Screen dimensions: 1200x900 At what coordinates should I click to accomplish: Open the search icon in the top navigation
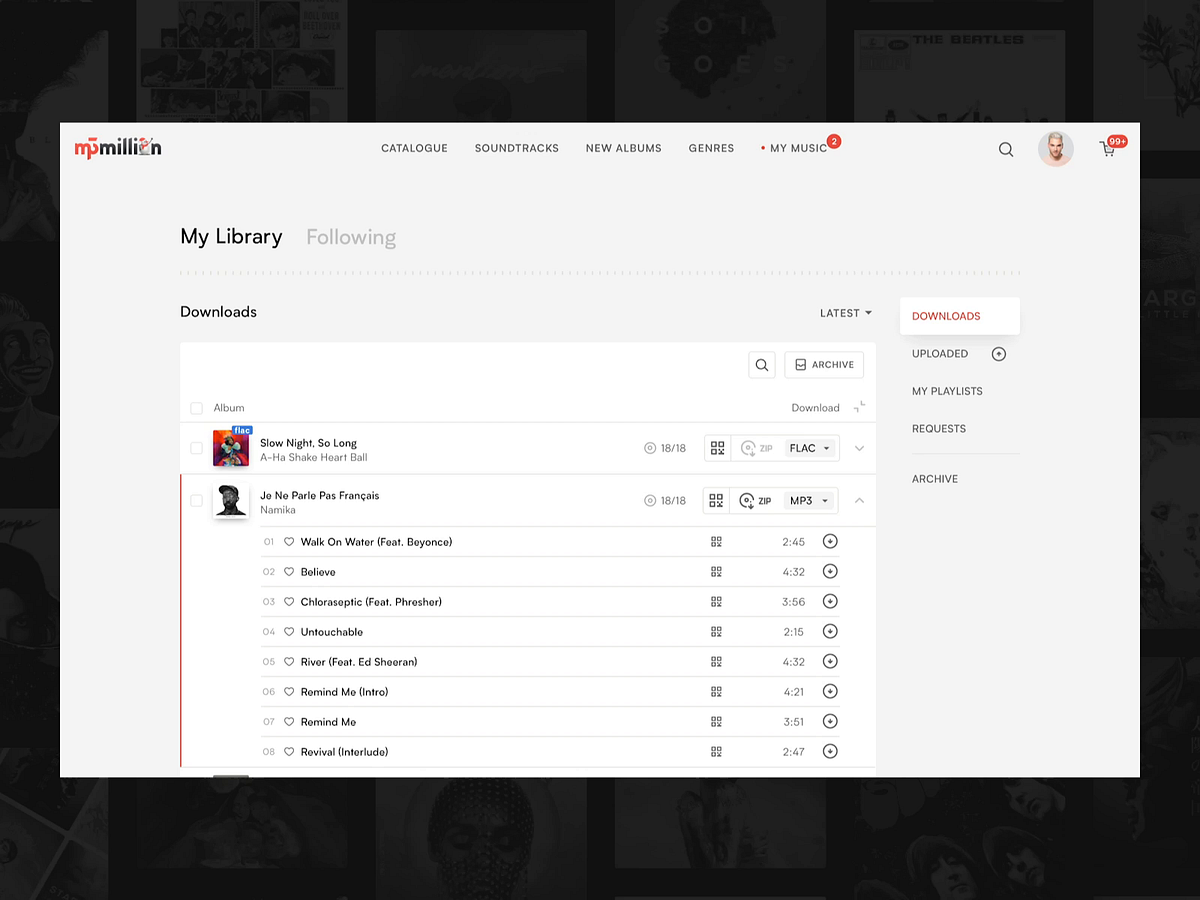pos(1005,149)
